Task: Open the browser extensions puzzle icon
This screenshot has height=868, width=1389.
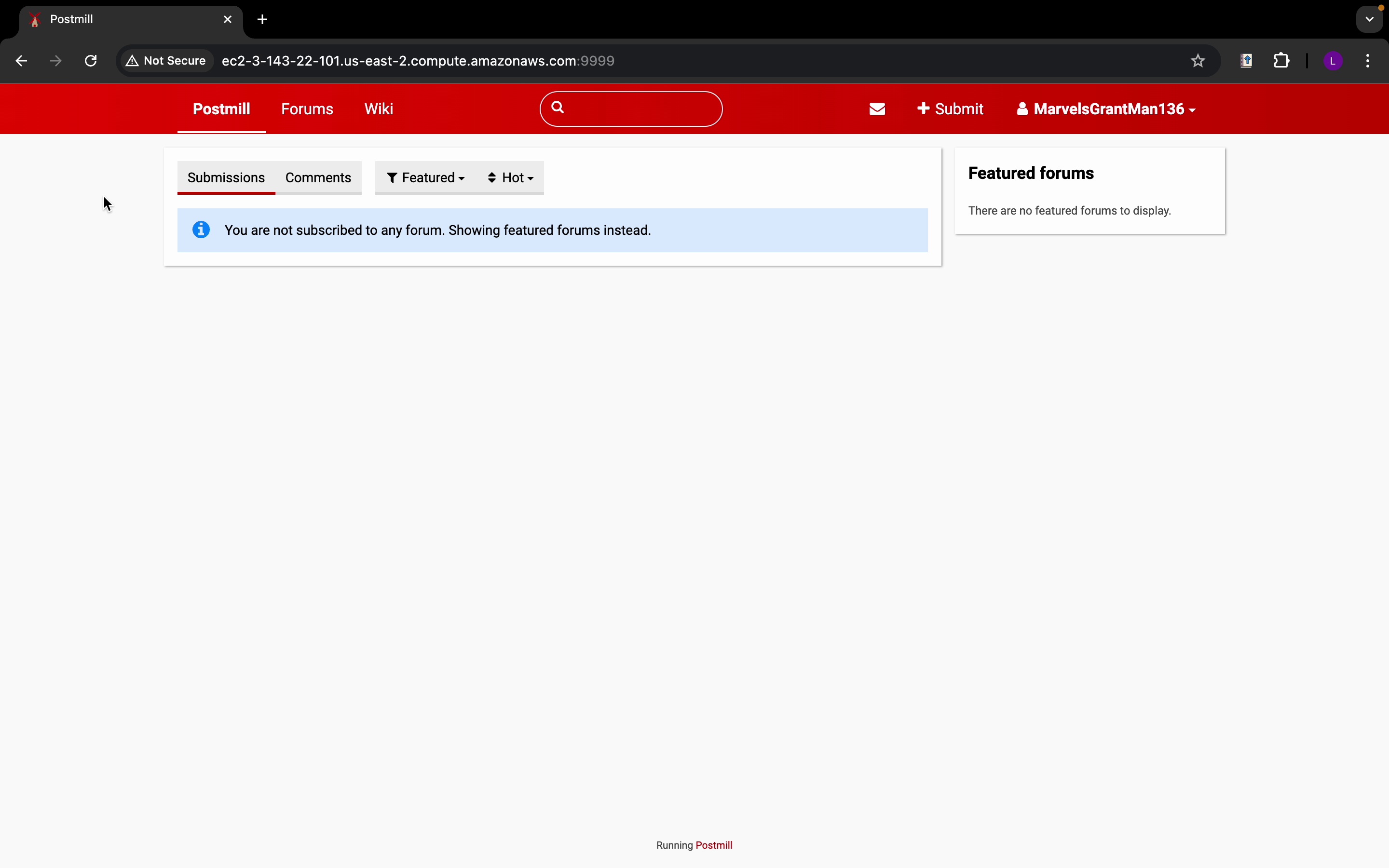Action: click(1281, 61)
